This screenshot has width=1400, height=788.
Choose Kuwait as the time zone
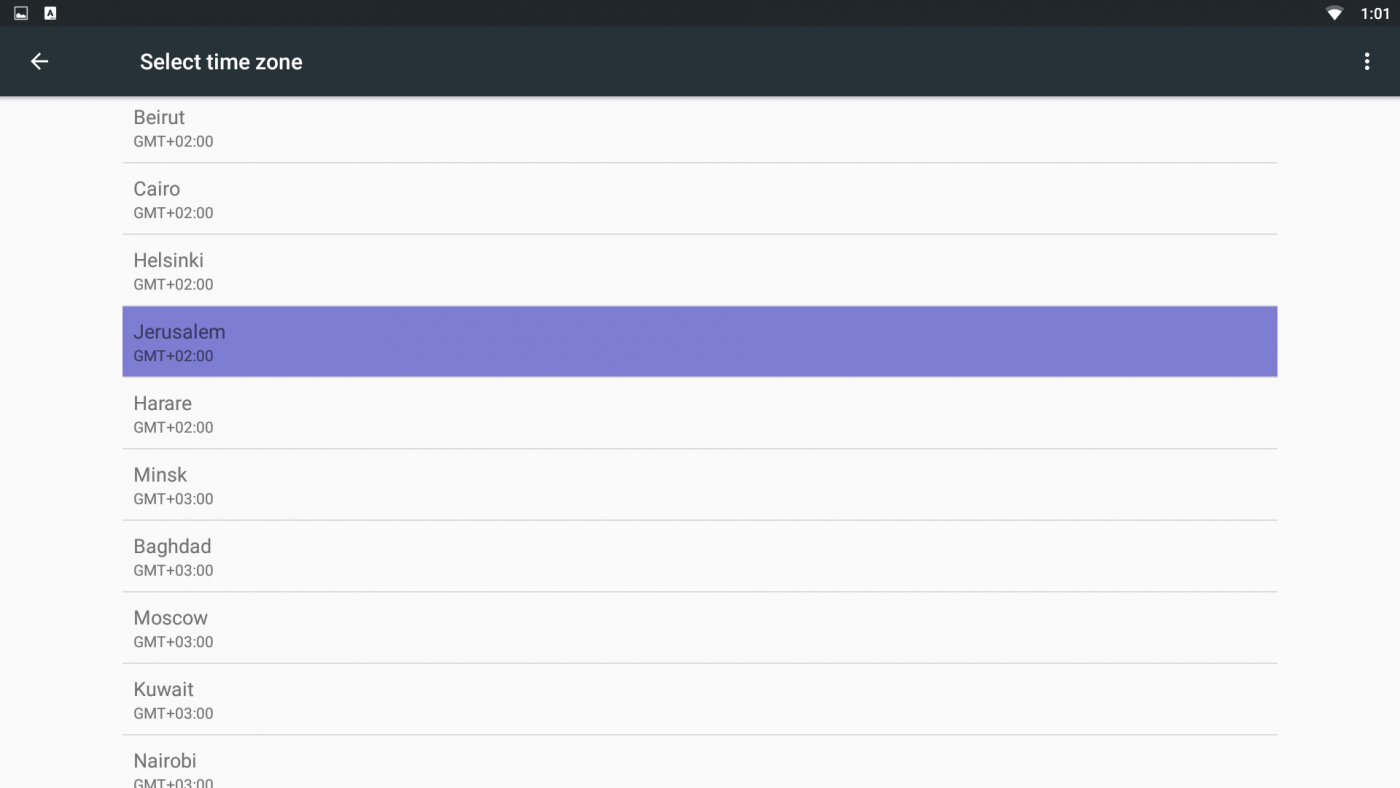point(699,700)
